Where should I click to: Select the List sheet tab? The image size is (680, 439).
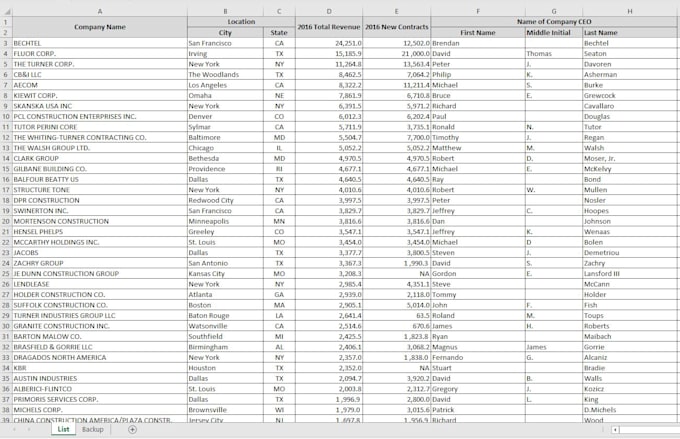point(63,429)
